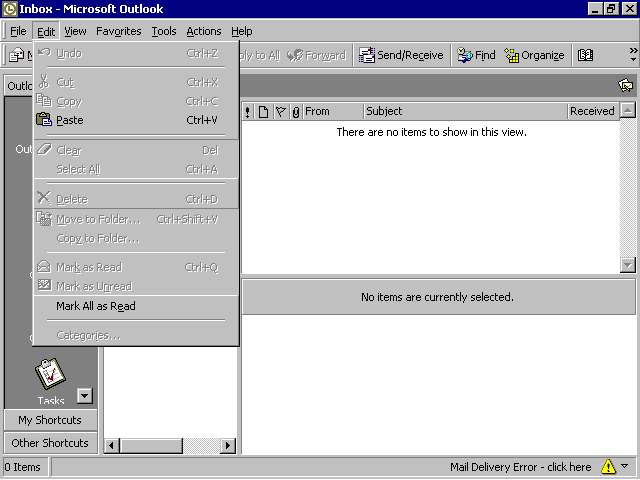Image resolution: width=640 pixels, height=480 pixels.
Task: Click folder list scroll left arrow
Action: (x=111, y=445)
